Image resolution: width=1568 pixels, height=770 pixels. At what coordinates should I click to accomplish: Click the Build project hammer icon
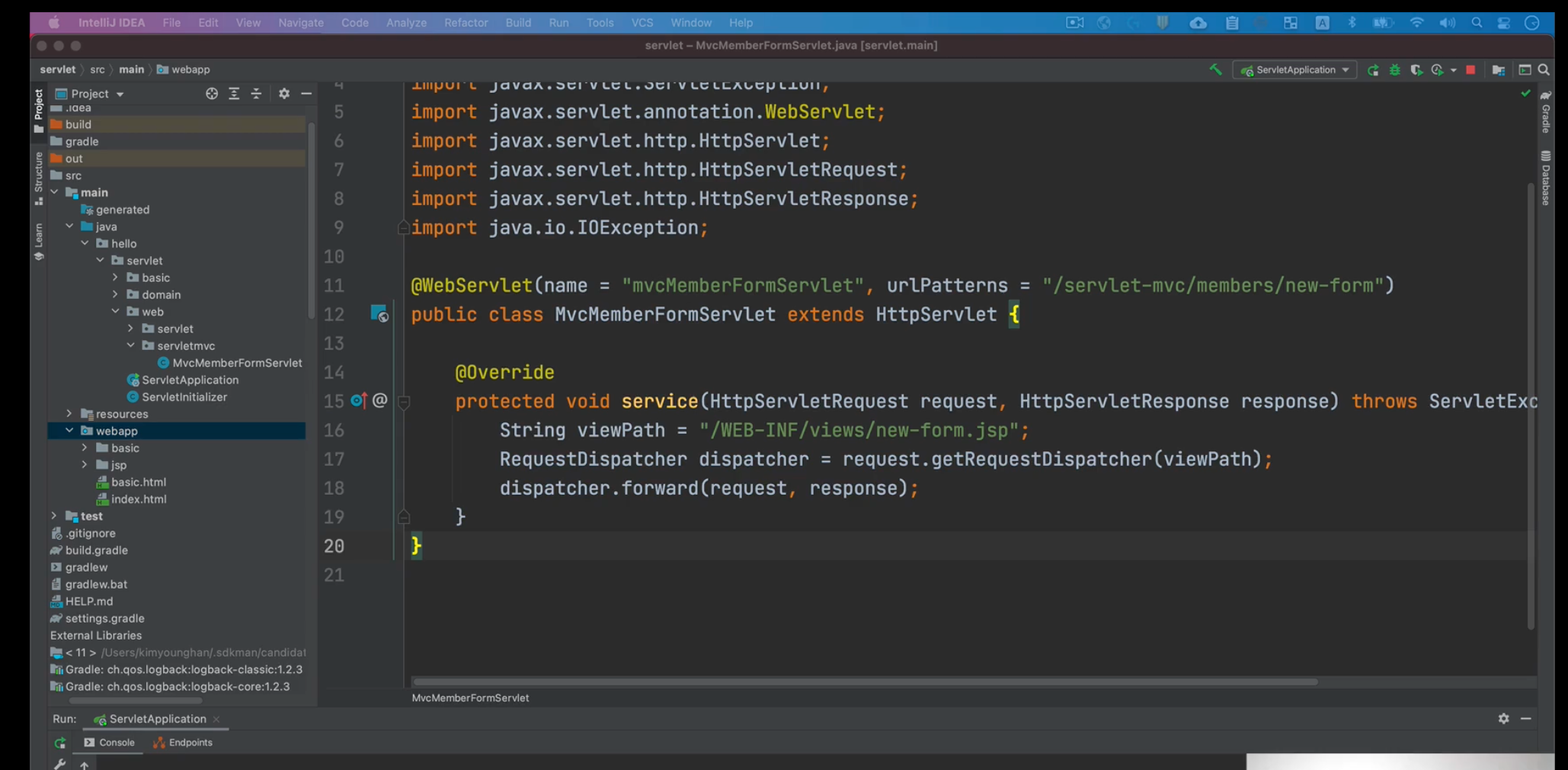tap(1215, 69)
